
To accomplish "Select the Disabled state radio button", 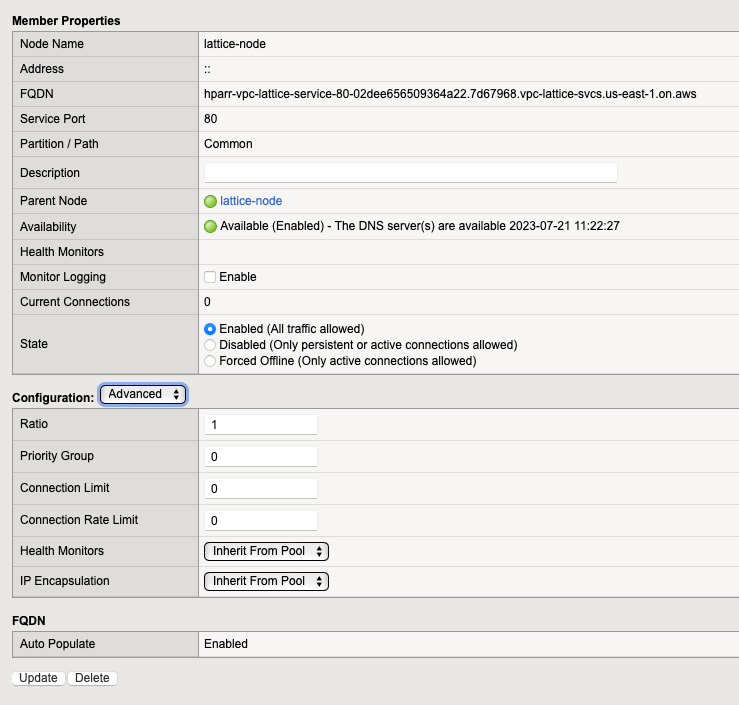I will click(x=210, y=344).
